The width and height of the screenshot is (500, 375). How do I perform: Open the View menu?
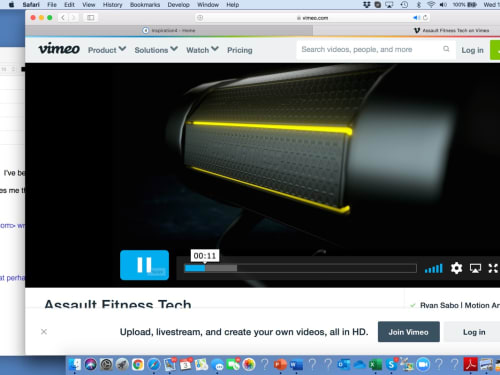89,5
